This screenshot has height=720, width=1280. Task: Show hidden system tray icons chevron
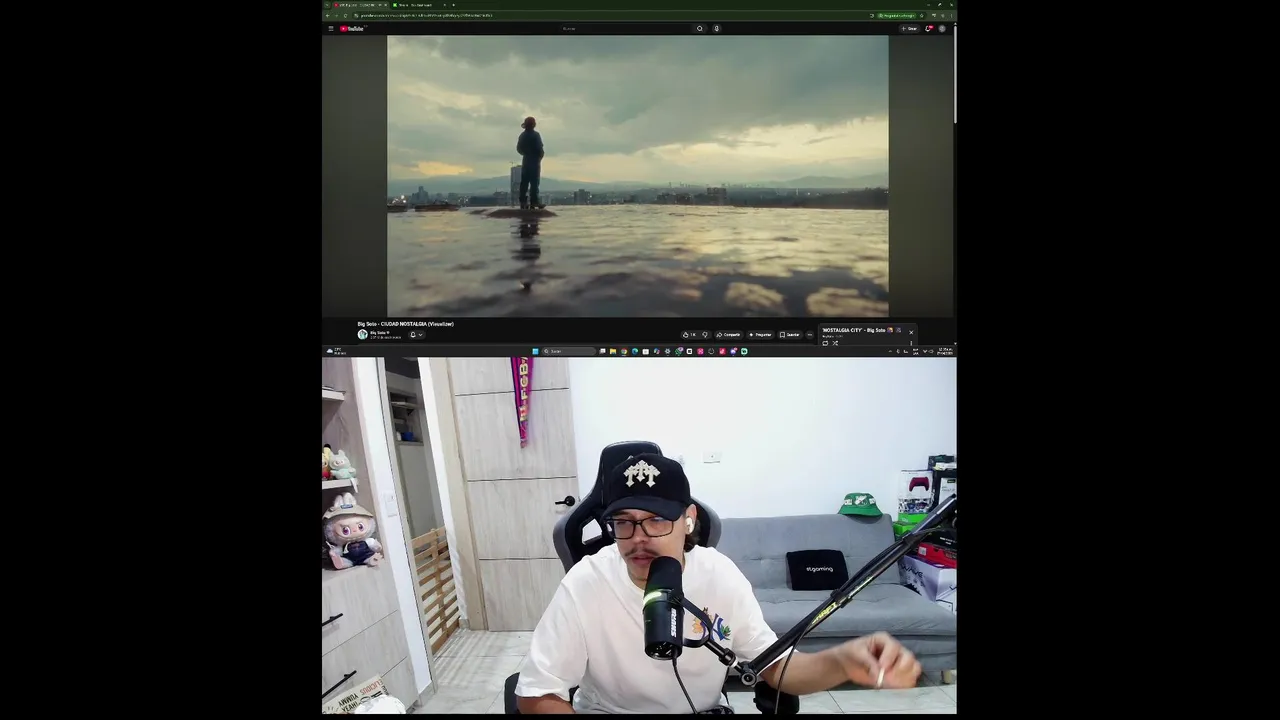890,351
